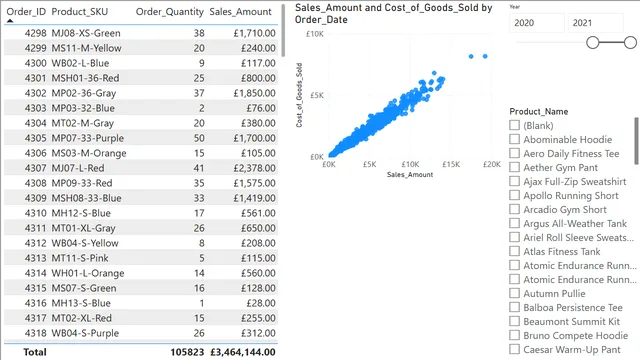This screenshot has height=360, width=640.
Task: Click the left year slider handle
Action: (x=593, y=42)
